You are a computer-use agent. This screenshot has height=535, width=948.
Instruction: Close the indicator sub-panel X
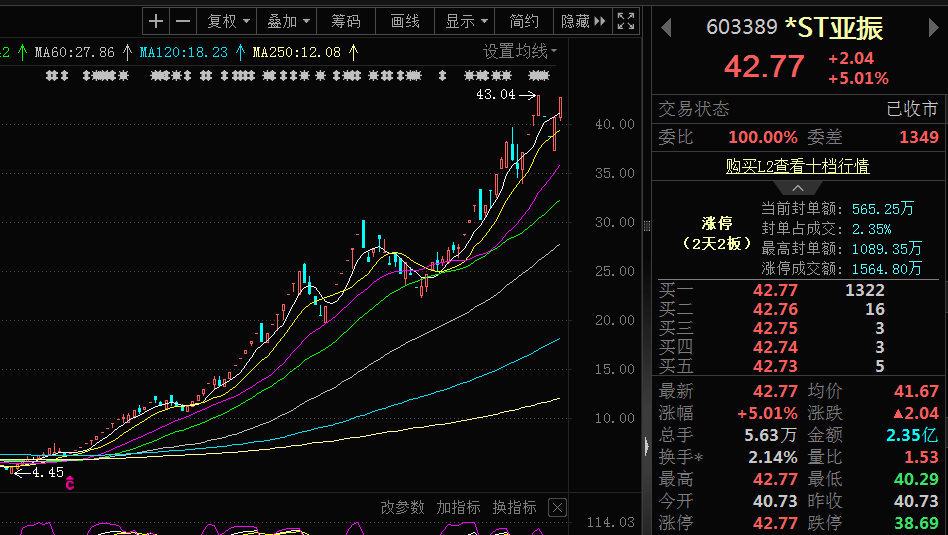(557, 508)
